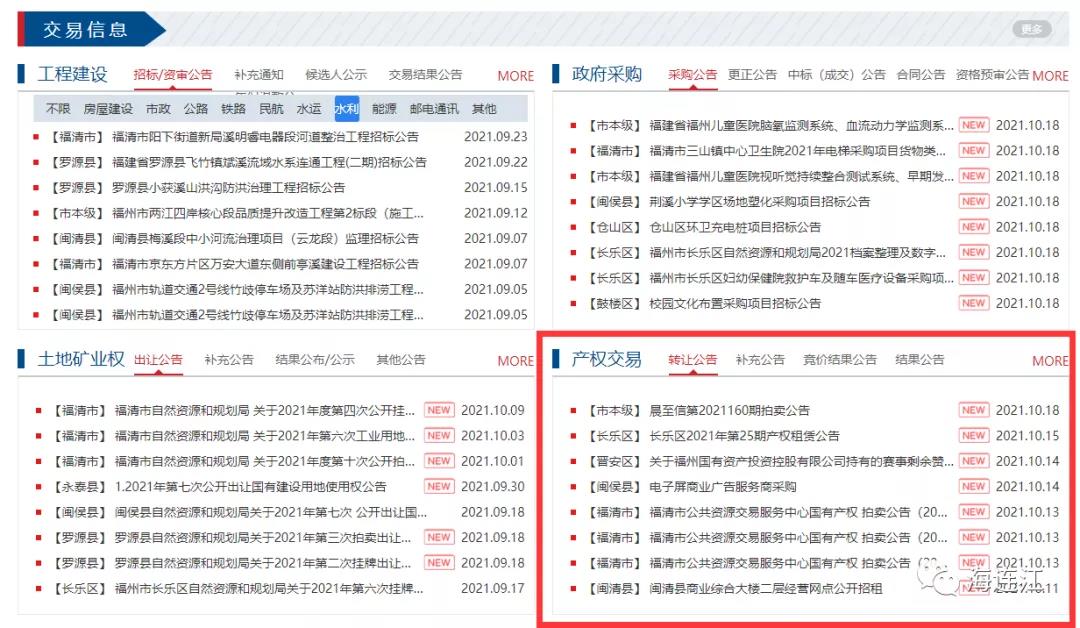1080x628 pixels.
Task: Open 闽侯县自然资源和规划局关于2021年第七次公开出让 notice
Action: [271, 513]
